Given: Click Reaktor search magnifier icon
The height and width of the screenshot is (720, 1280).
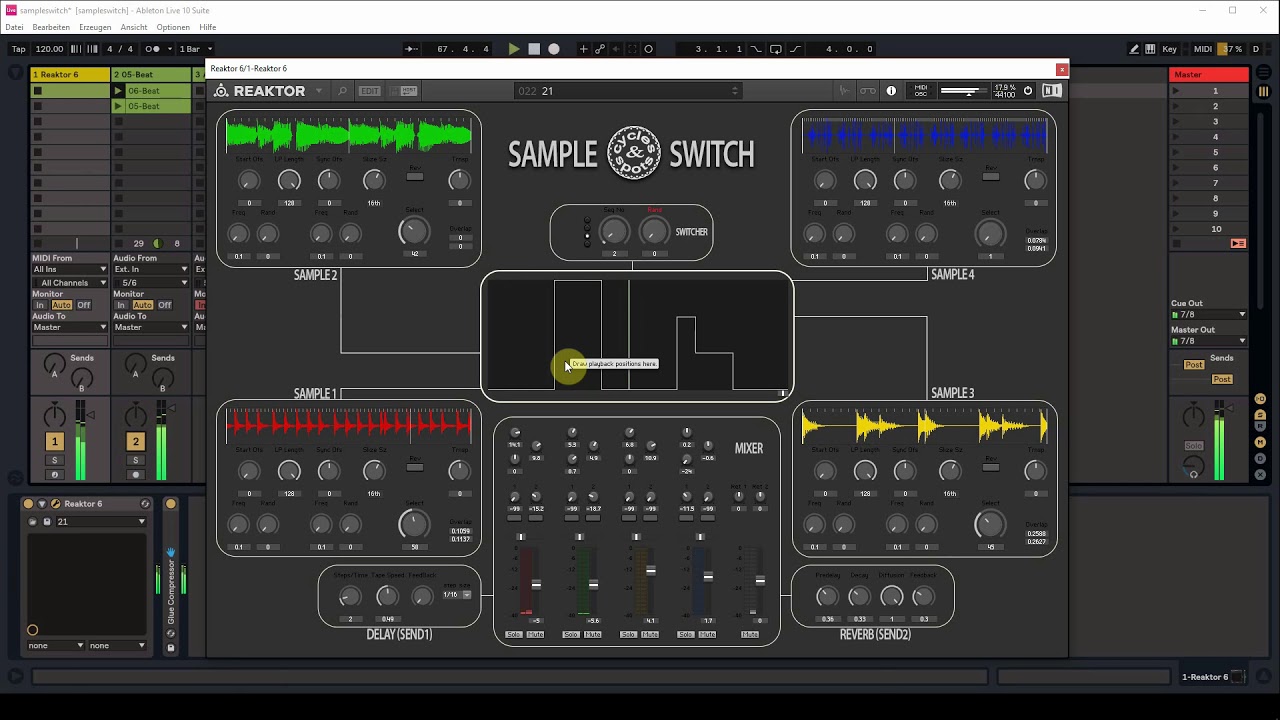Looking at the screenshot, I should point(342,91).
